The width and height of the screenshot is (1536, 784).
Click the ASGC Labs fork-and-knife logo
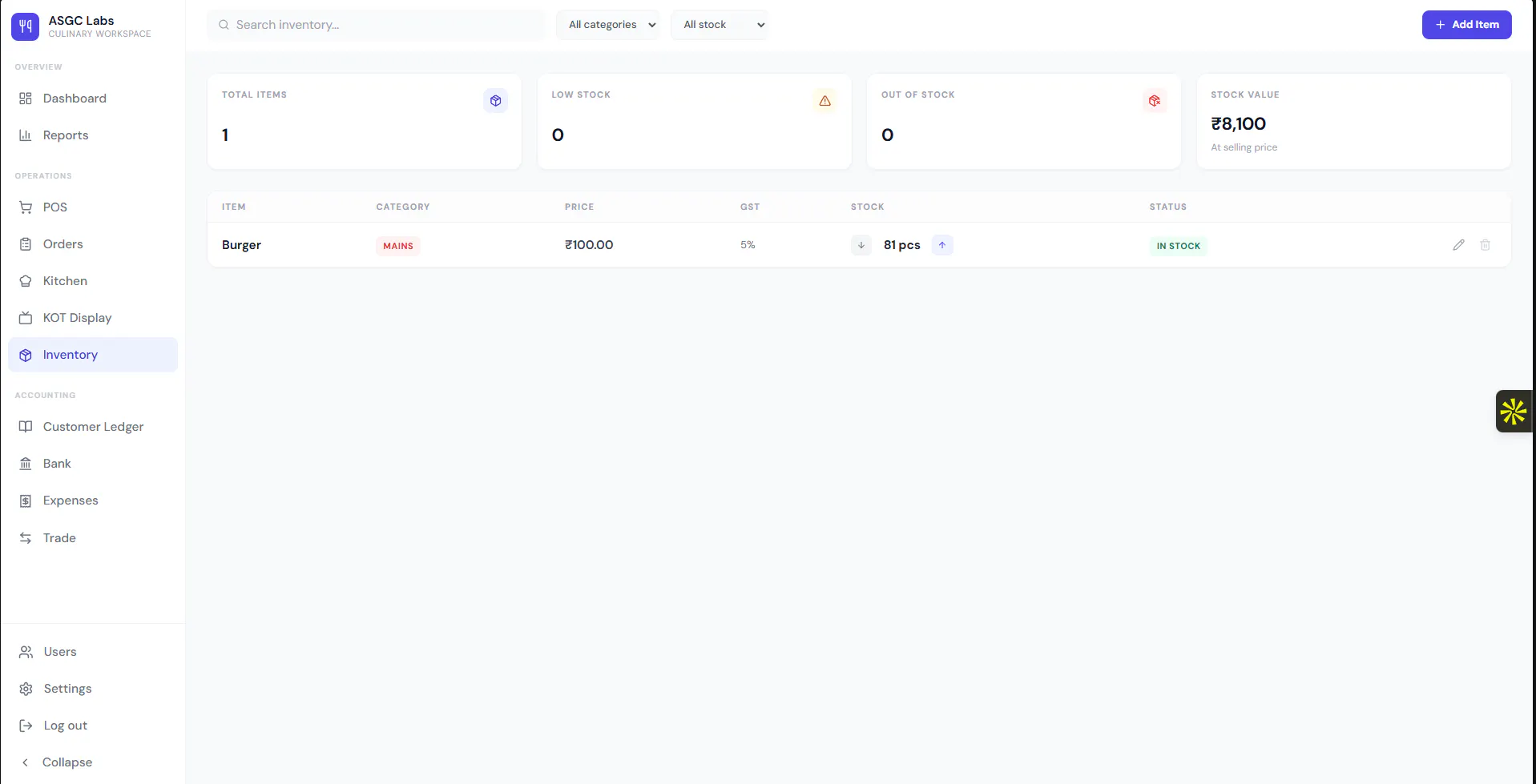click(x=25, y=26)
